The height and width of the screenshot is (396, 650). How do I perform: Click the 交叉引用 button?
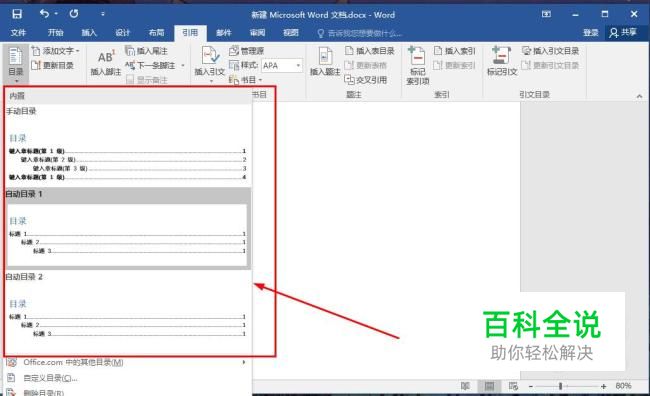366,80
